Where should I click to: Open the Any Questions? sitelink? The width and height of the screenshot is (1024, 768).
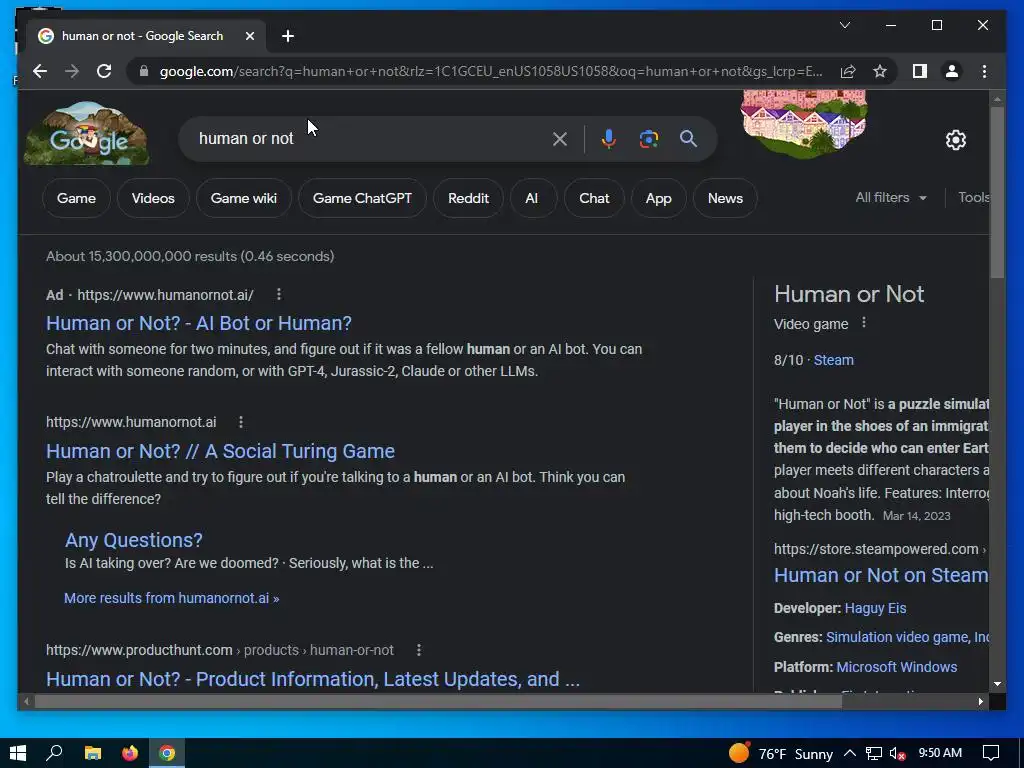click(x=133, y=540)
